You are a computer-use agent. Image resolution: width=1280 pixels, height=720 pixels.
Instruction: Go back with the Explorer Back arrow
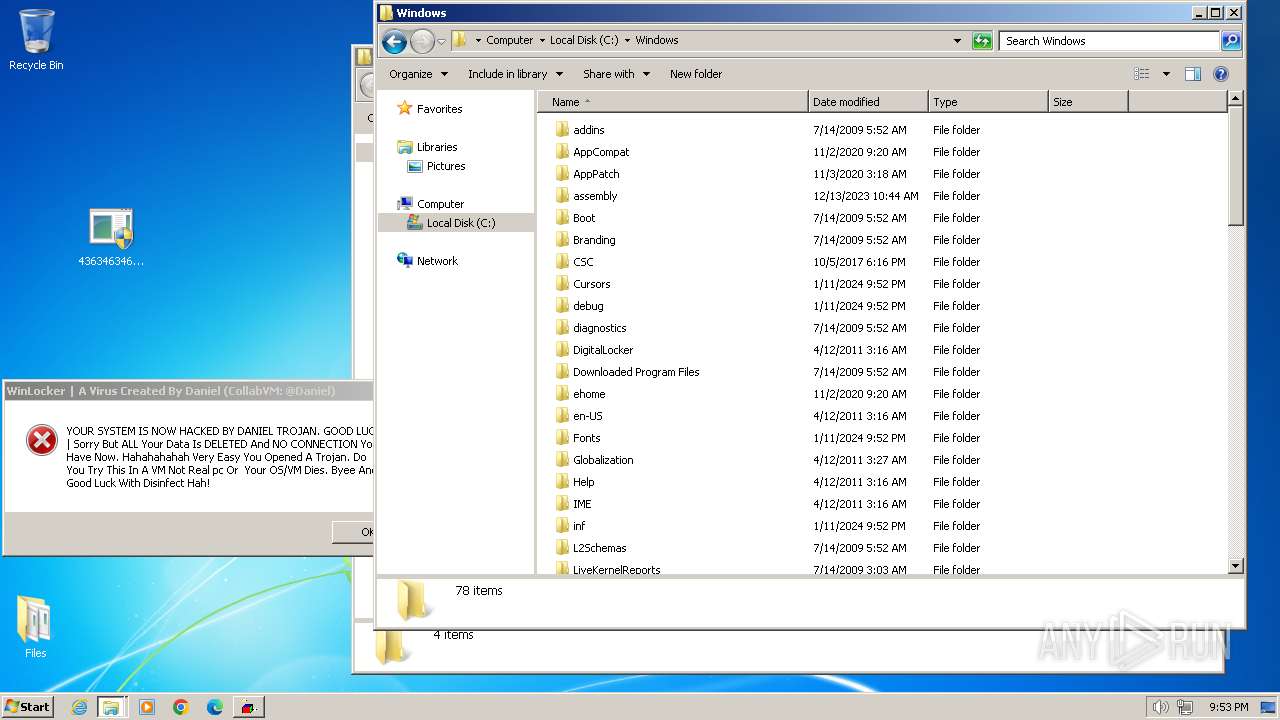[394, 41]
